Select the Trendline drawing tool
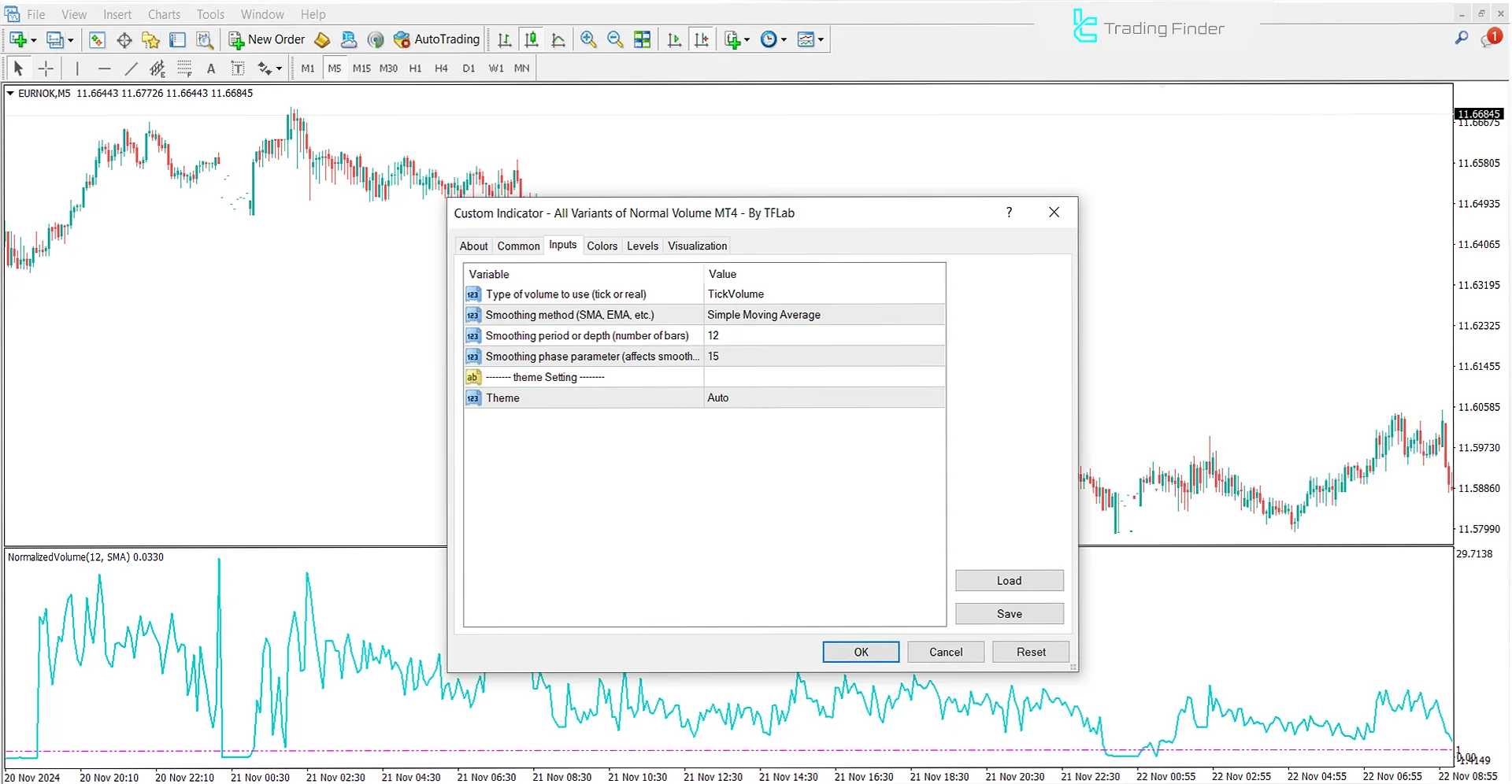Screen dimensions: 1512x784 click(x=132, y=68)
